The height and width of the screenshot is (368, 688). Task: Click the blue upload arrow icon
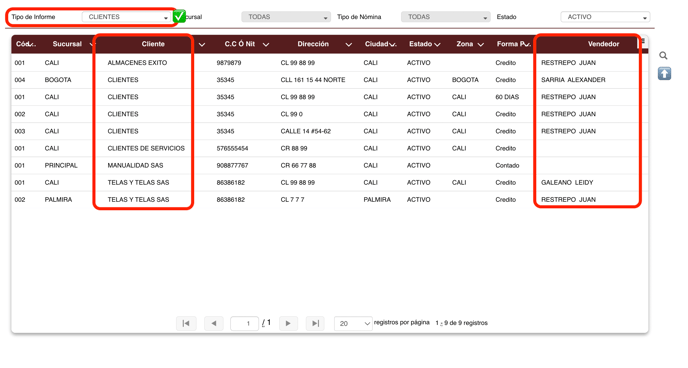[664, 73]
